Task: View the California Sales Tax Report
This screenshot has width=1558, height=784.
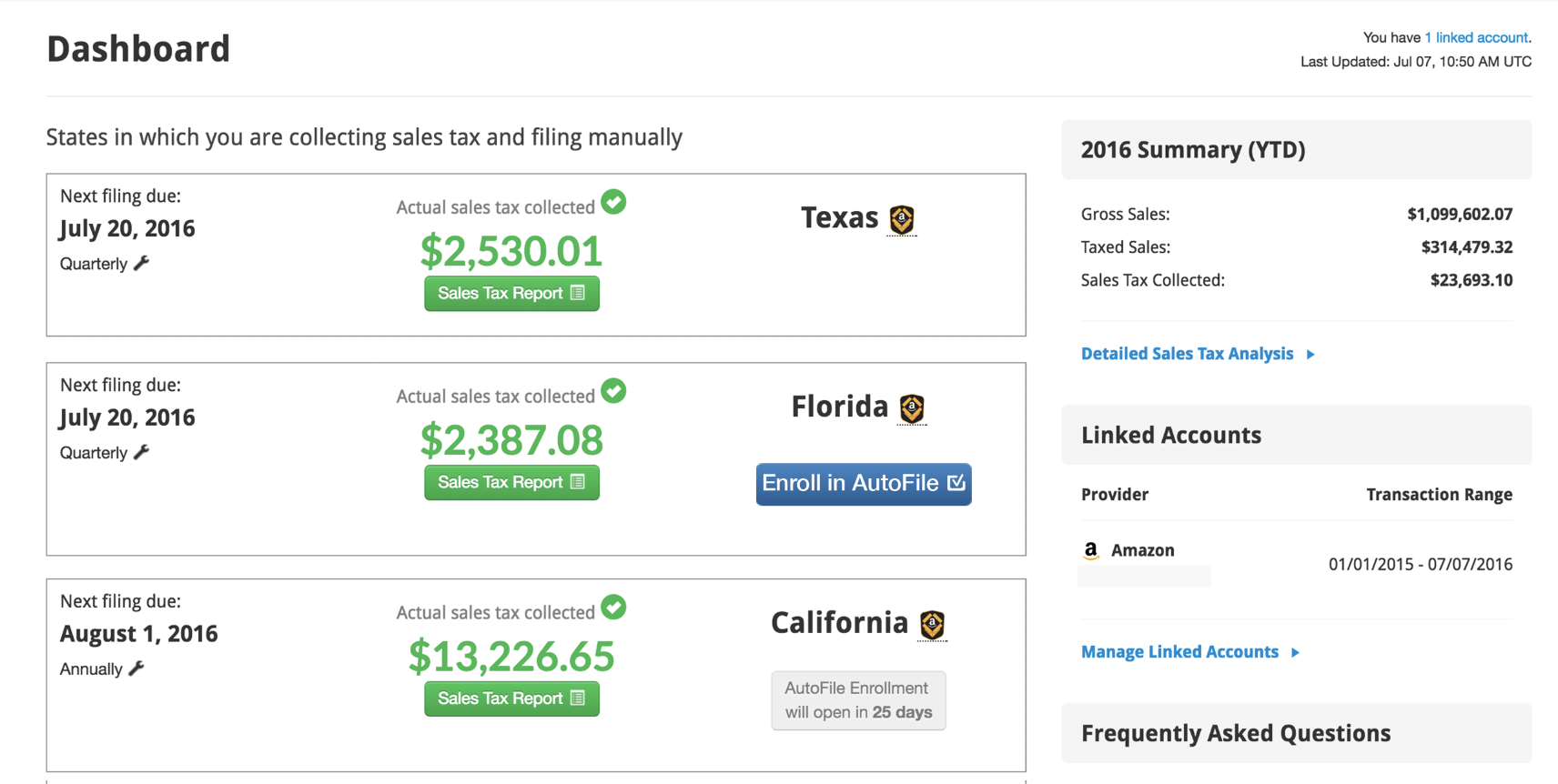Action: click(x=511, y=699)
